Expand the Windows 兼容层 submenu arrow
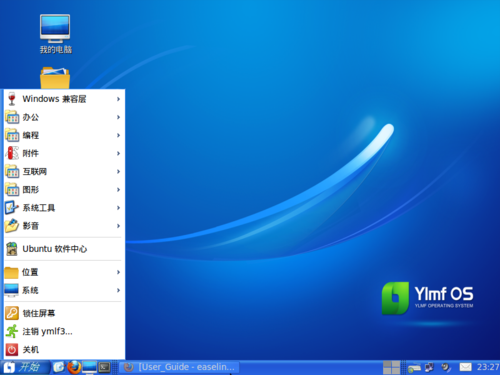The image size is (500, 375). 118,99
